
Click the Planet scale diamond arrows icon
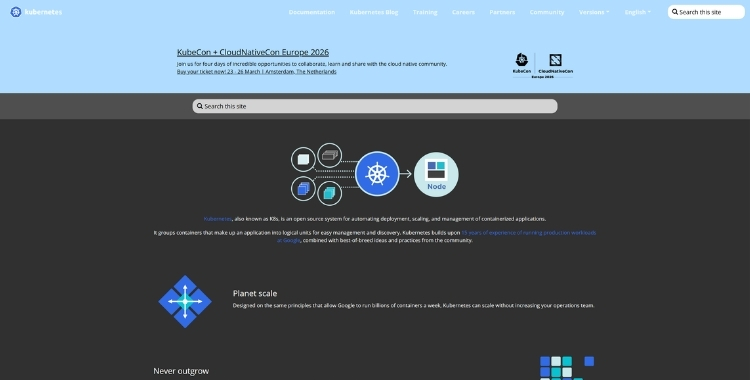tap(185, 302)
